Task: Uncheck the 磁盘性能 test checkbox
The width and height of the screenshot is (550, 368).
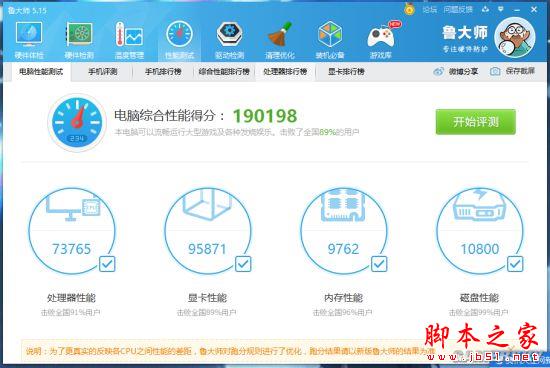Action: [515, 264]
